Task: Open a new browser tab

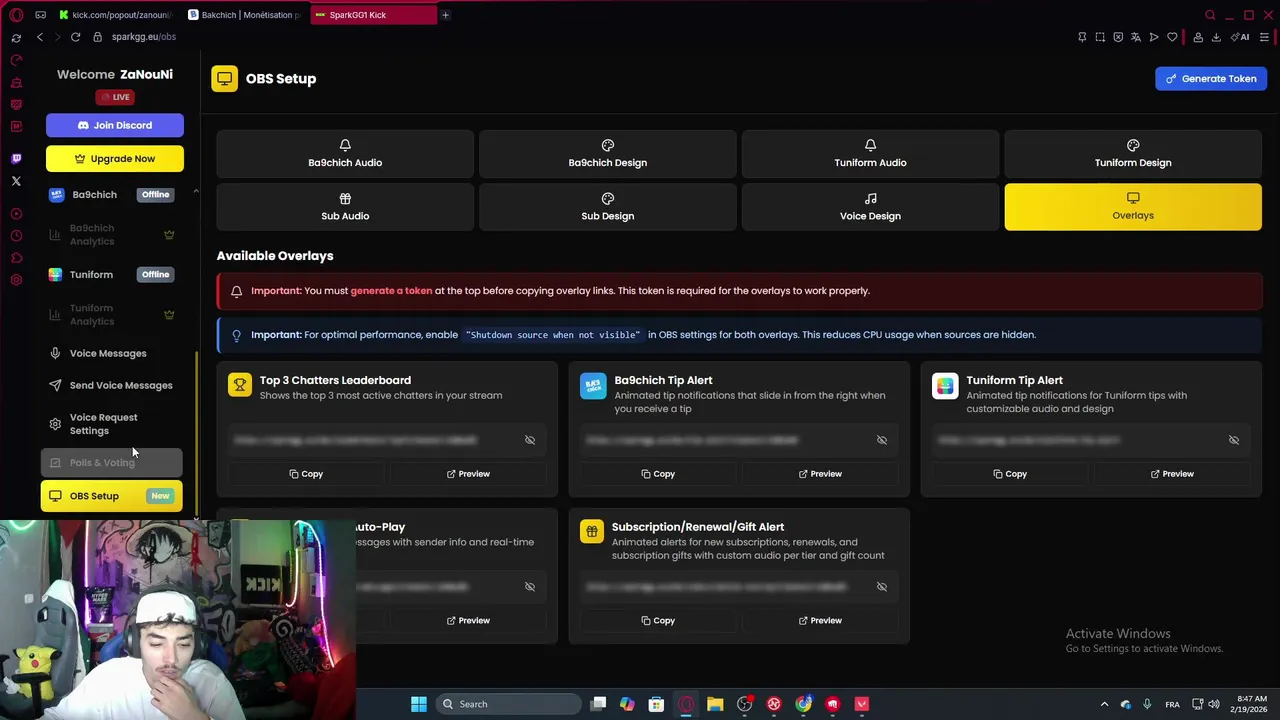Action: (x=445, y=15)
